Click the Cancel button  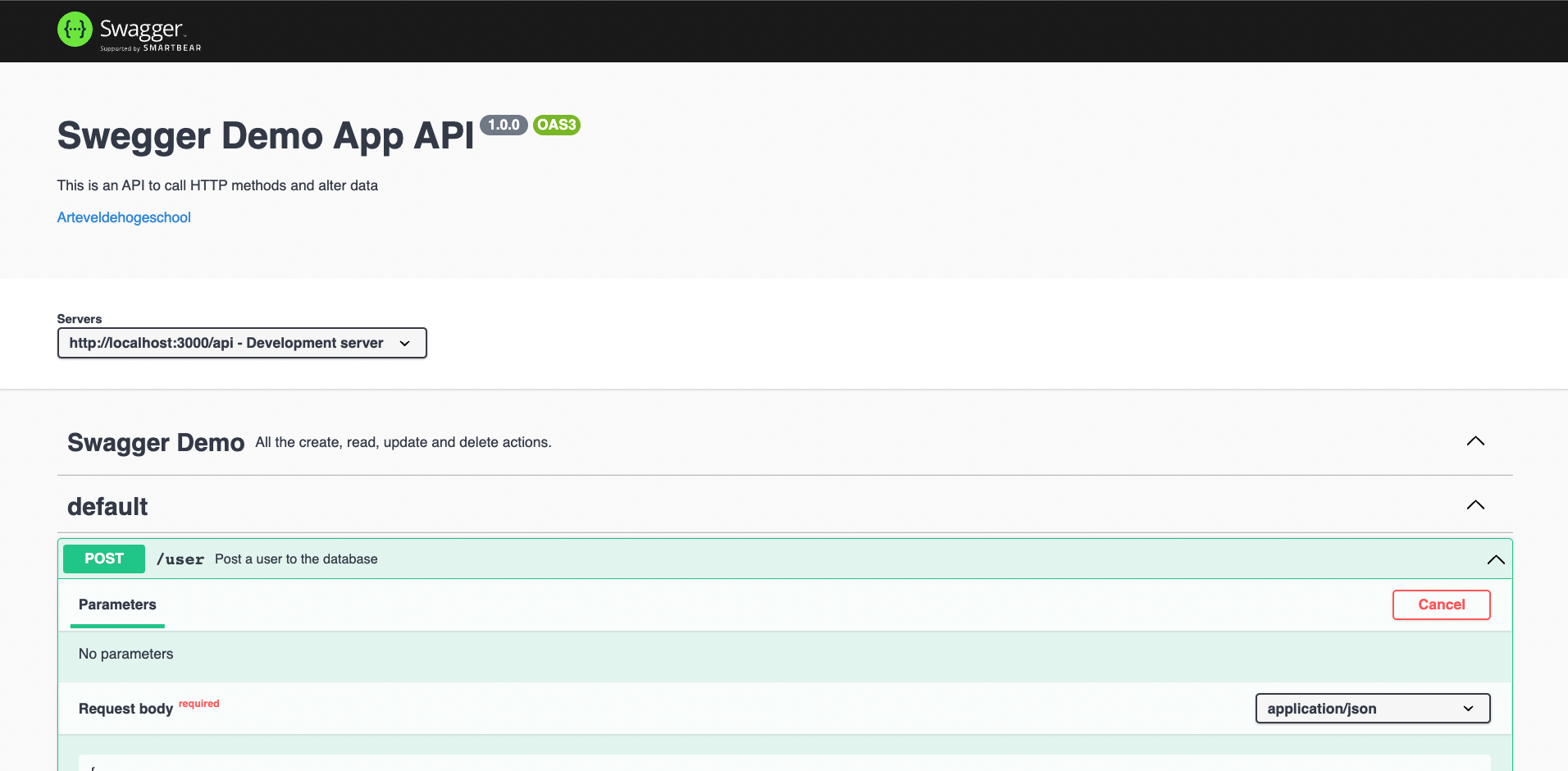tap(1441, 604)
